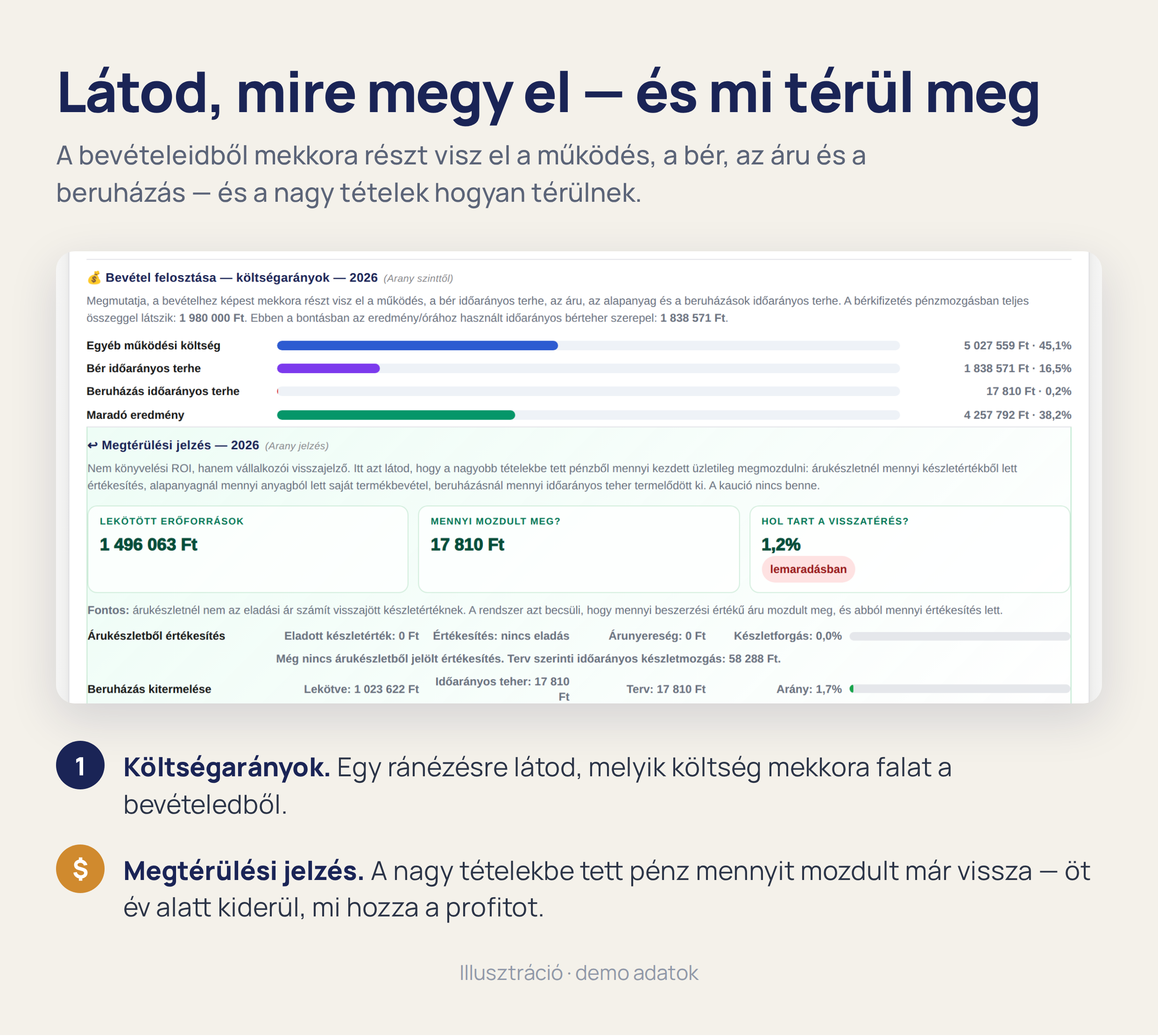The image size is (1158, 1036).
Task: Click the money bag icon beside Bevétel felosztása
Action: click(94, 278)
